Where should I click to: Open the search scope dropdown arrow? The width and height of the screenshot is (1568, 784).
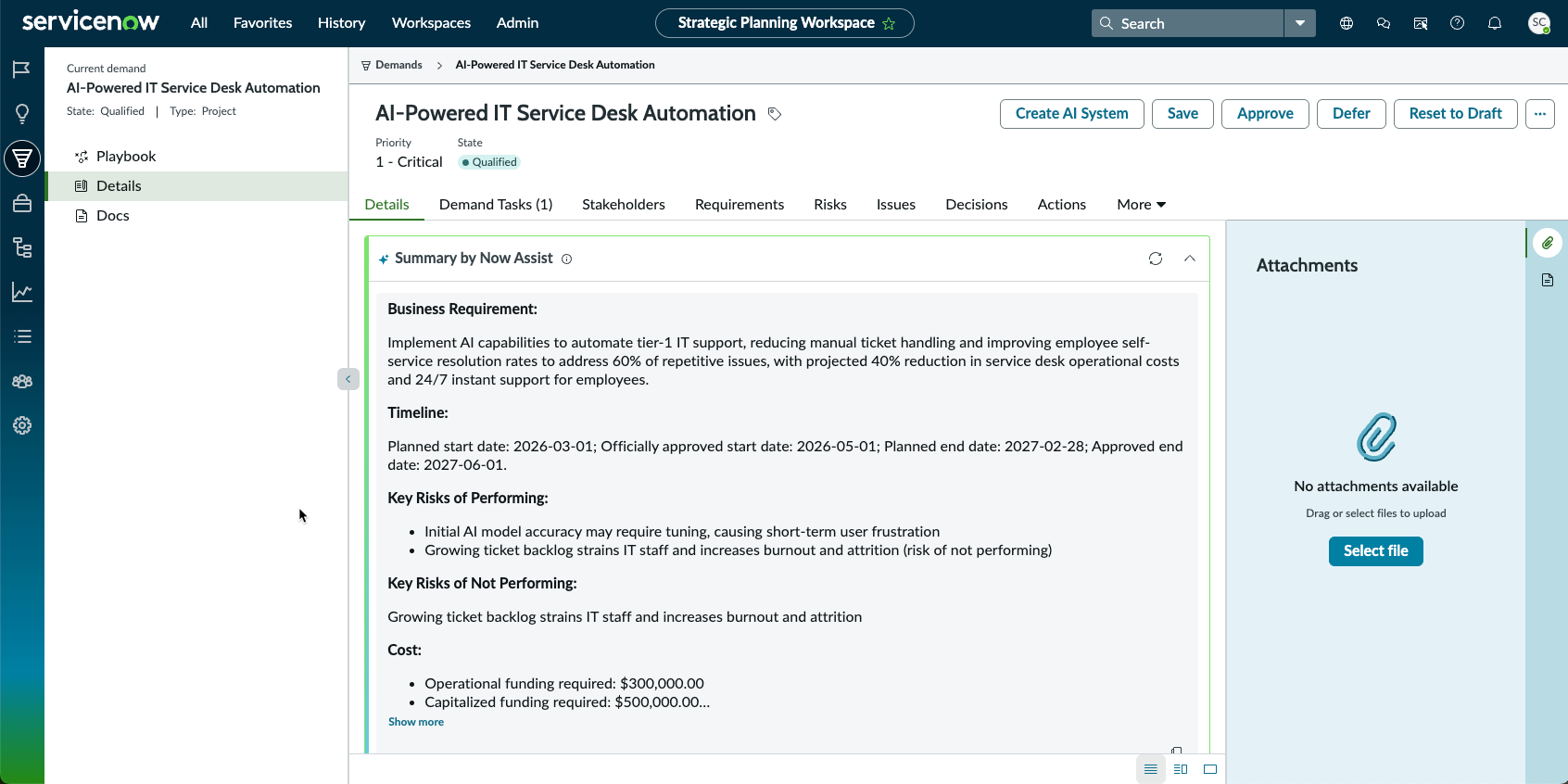(1299, 23)
